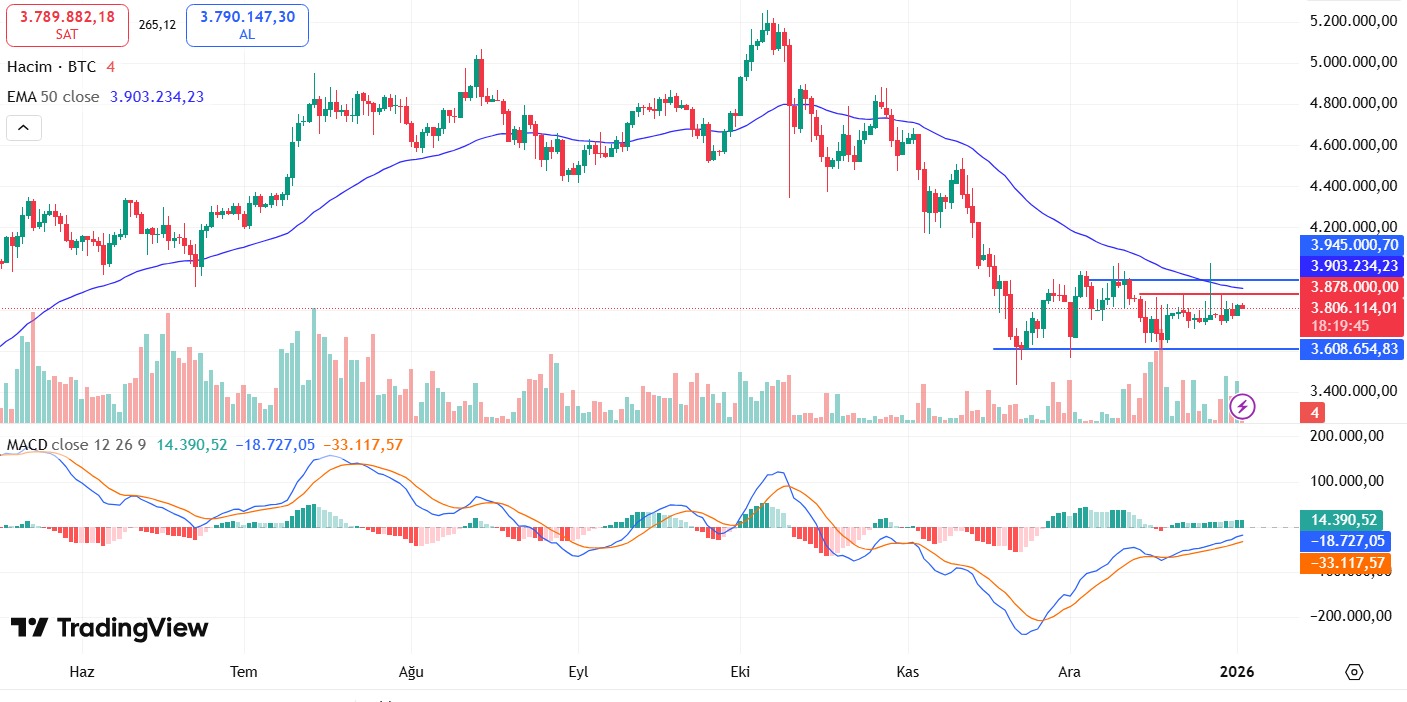Click the red volume label 4 on axis
The width and height of the screenshot is (1407, 702).
tap(1311, 412)
